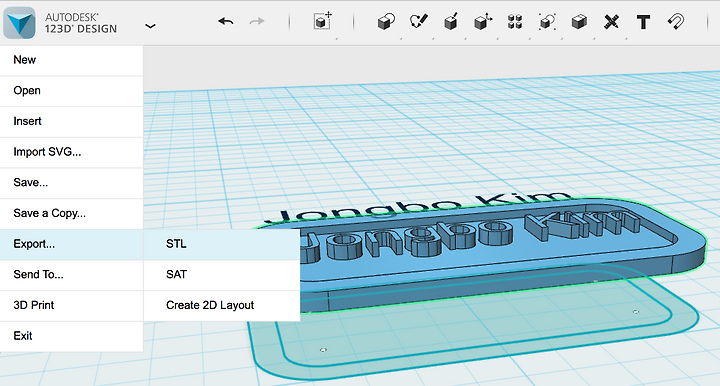Image resolution: width=720 pixels, height=386 pixels.
Task: Open the Primitives tool menu
Action: pyautogui.click(x=386, y=22)
